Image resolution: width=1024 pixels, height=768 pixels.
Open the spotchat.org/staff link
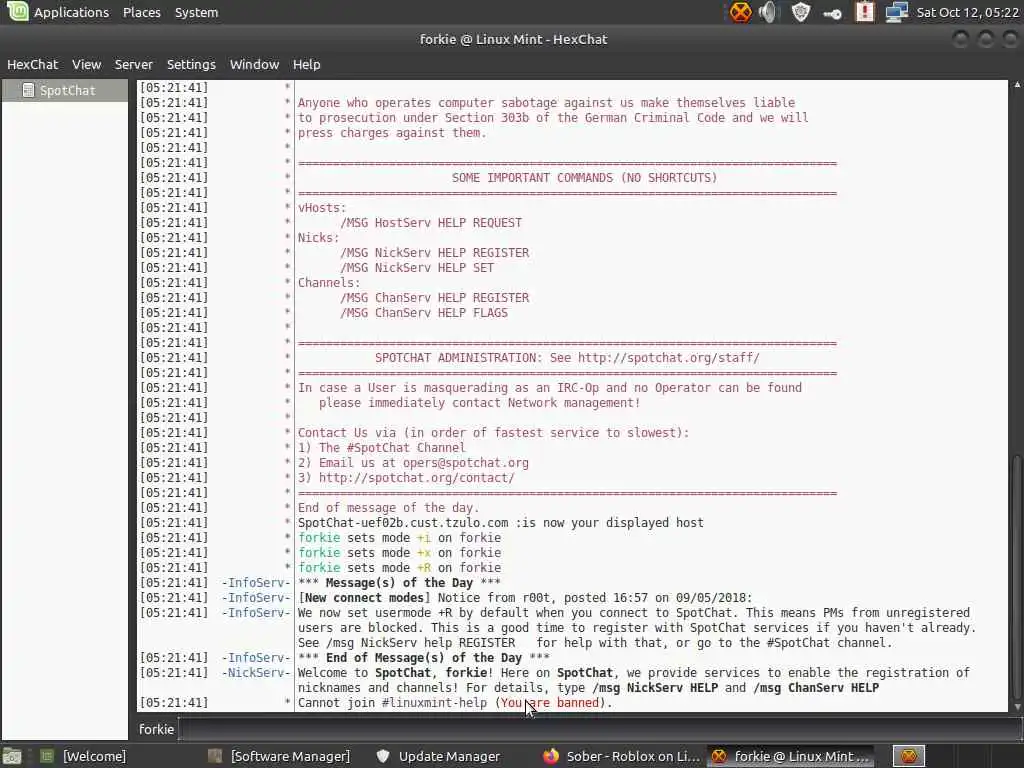point(669,357)
